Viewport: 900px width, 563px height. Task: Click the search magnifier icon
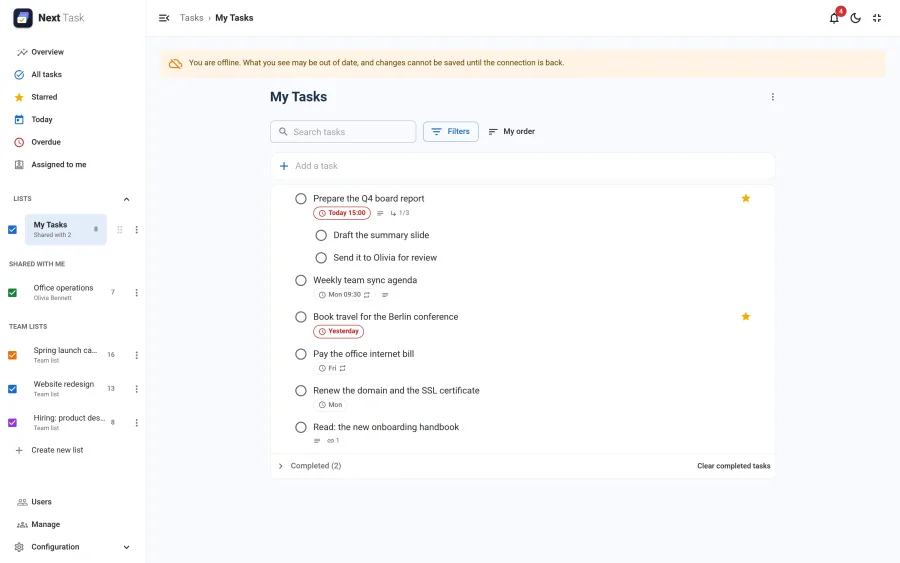283,131
